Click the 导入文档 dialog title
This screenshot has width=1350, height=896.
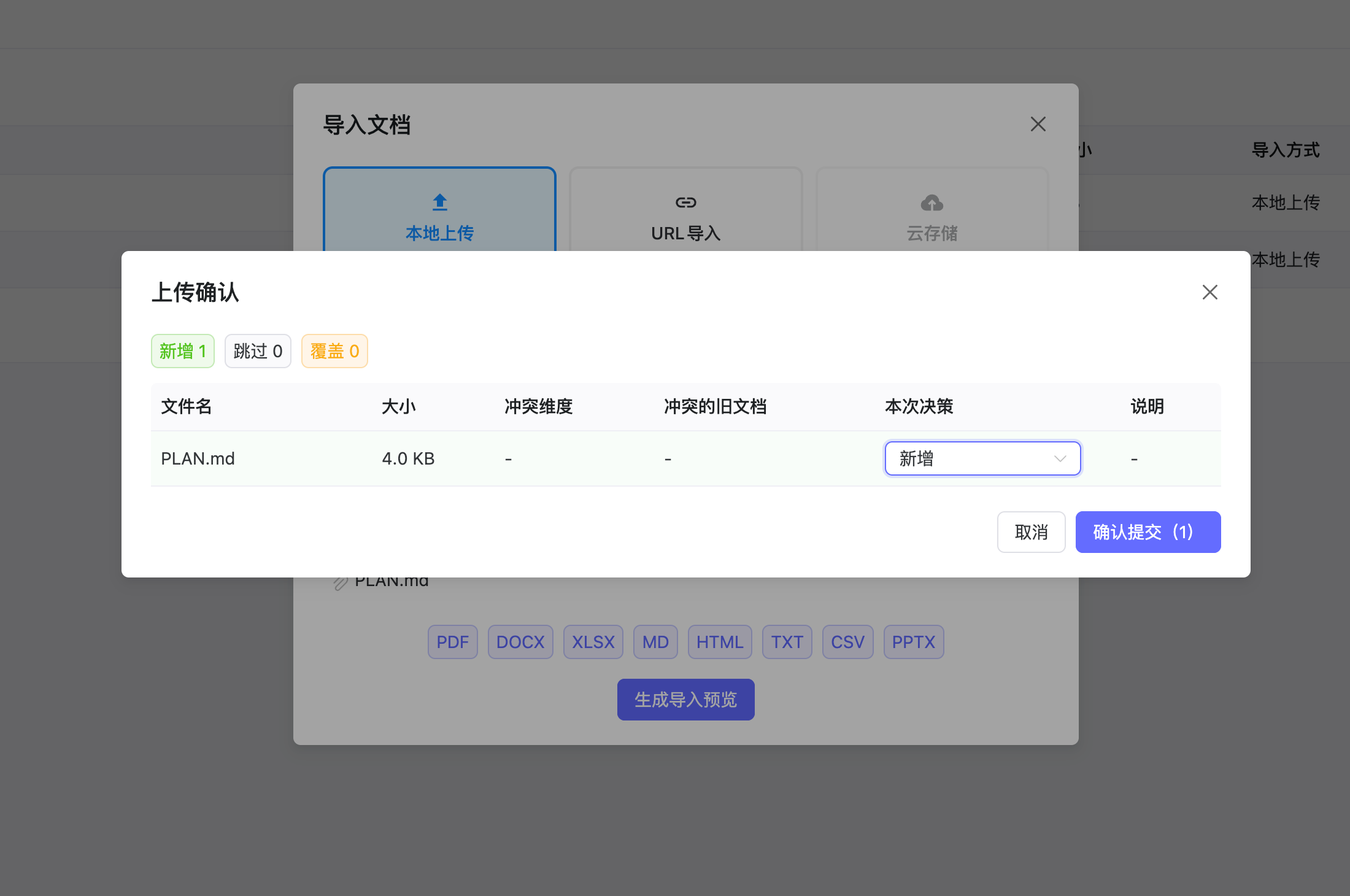pos(366,125)
